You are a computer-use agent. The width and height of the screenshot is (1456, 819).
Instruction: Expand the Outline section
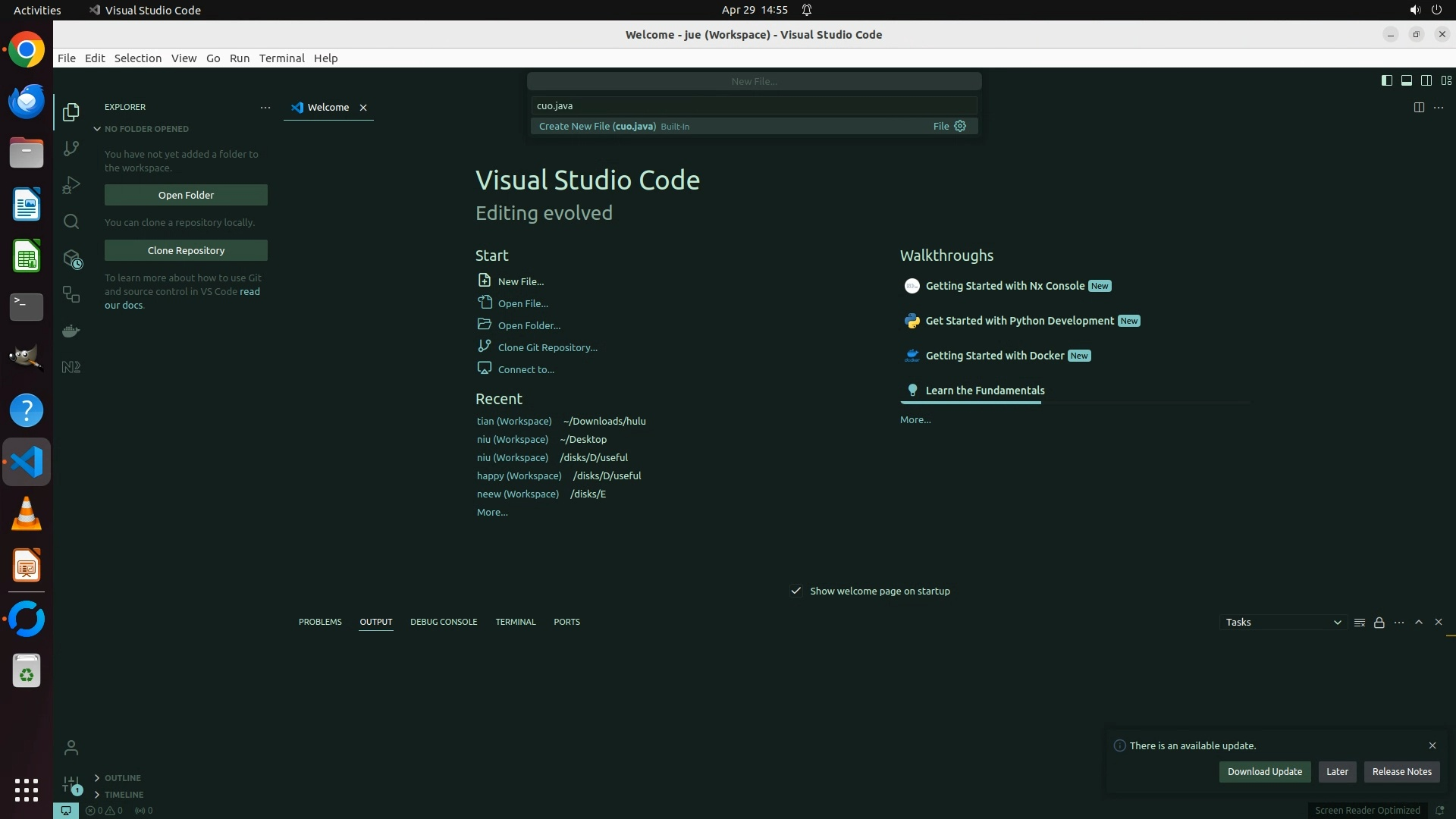click(122, 778)
